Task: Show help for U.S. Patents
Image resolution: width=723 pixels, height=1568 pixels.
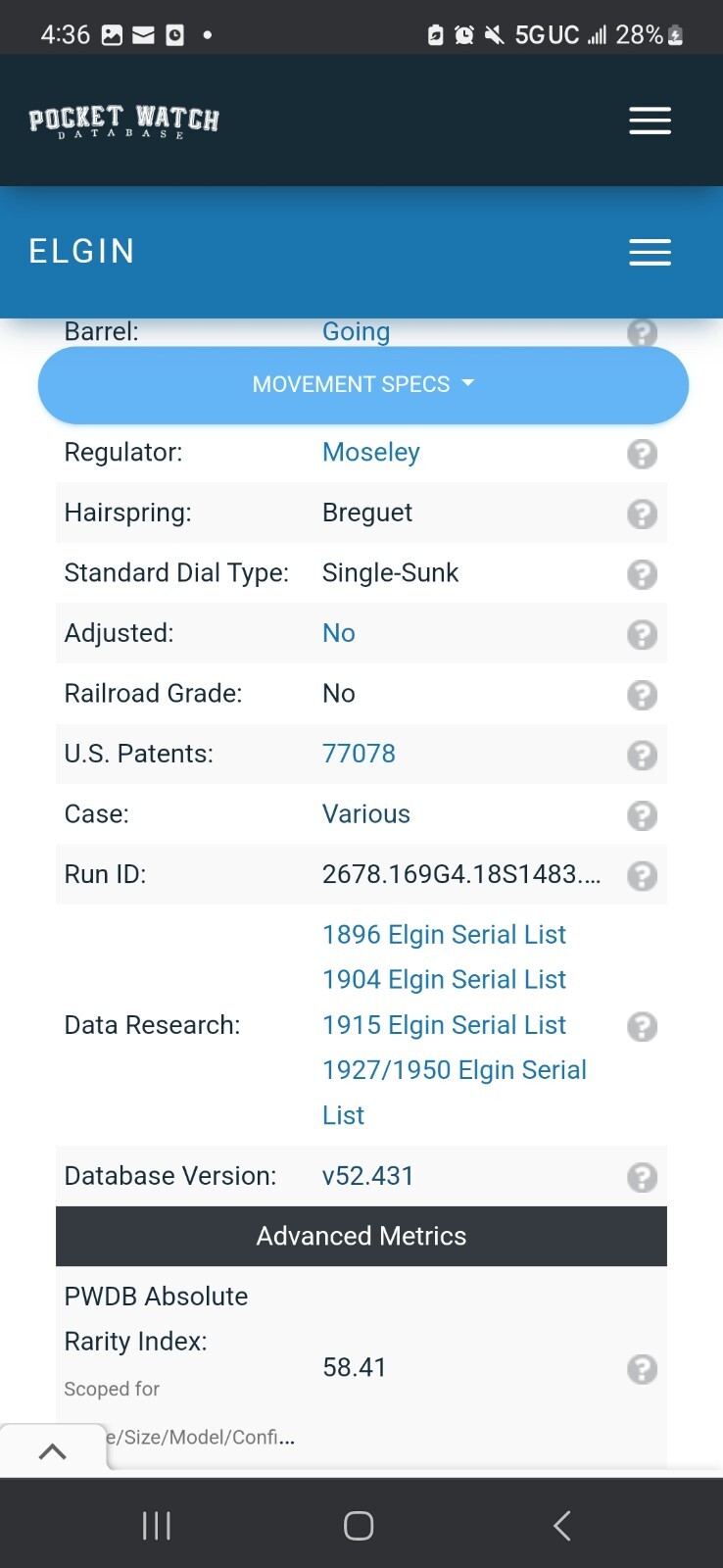Action: 642,755
